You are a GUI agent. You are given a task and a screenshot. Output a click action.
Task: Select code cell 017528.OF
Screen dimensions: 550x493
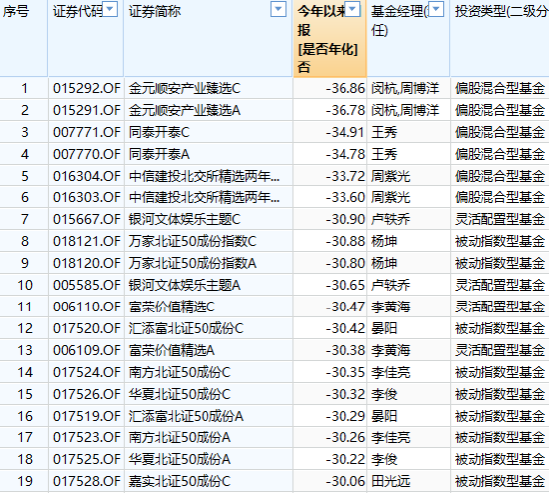pos(86,481)
